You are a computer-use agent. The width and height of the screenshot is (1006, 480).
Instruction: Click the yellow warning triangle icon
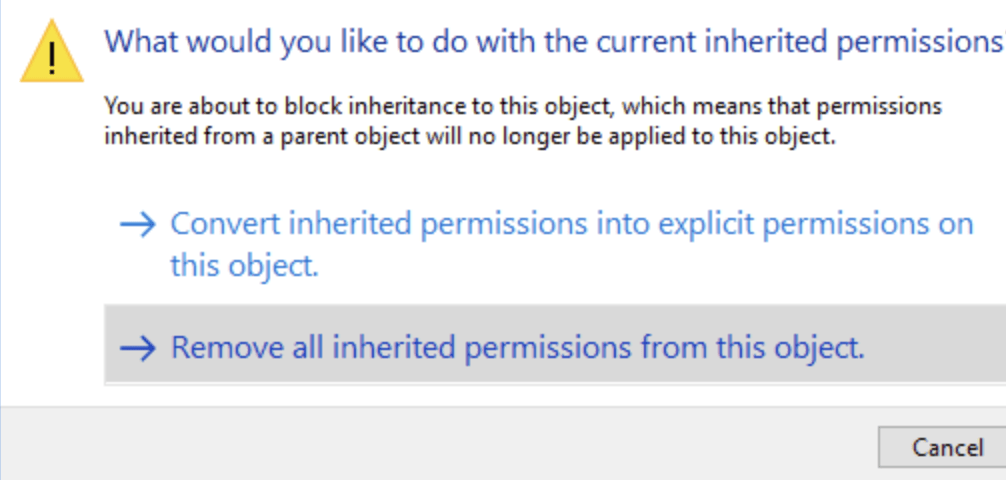[51, 50]
